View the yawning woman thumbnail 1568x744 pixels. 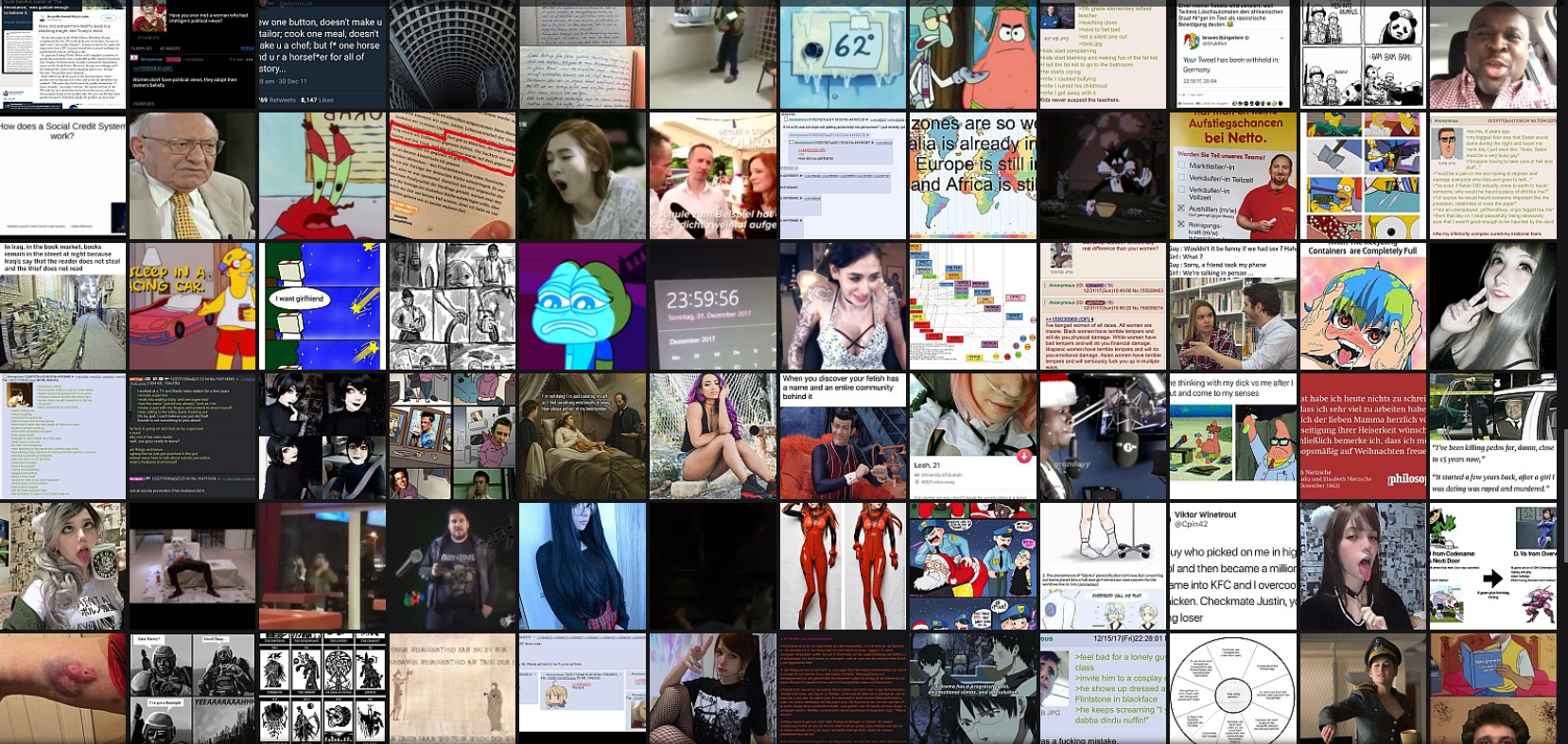[583, 176]
